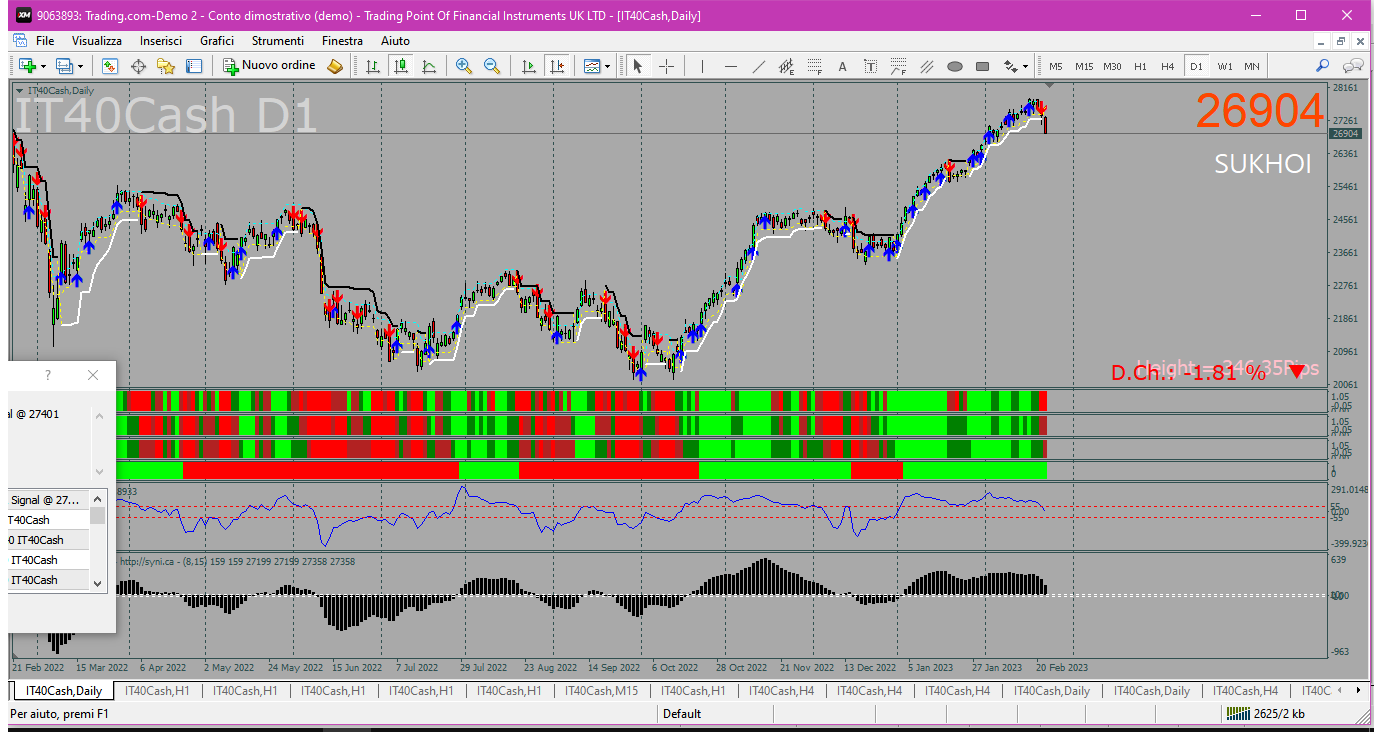
Task: Select the equidistant channel tool
Action: [787, 66]
